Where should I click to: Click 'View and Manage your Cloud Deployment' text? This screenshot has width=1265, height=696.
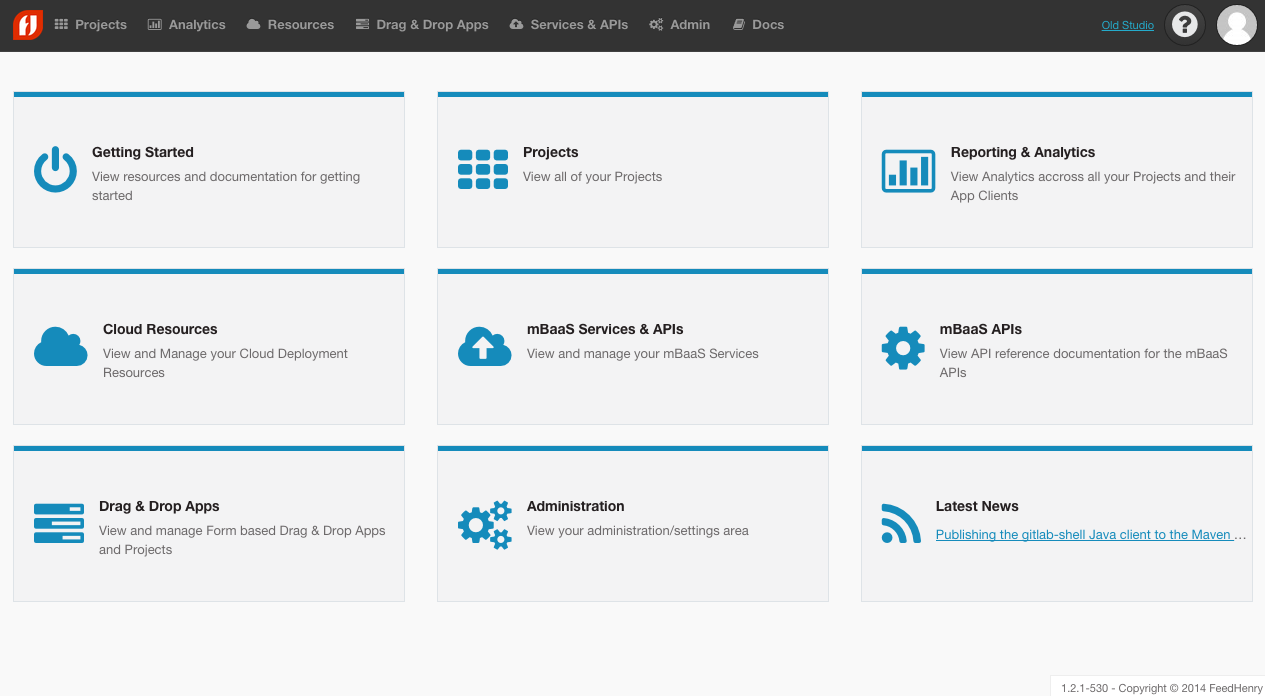[x=226, y=363]
